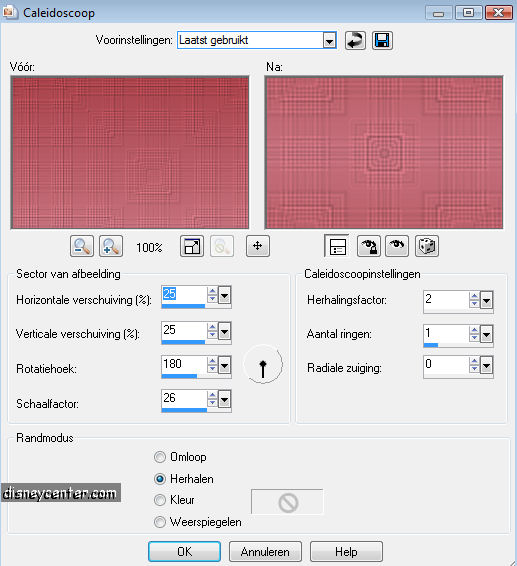Select the Omloop radio button

pyautogui.click(x=160, y=457)
